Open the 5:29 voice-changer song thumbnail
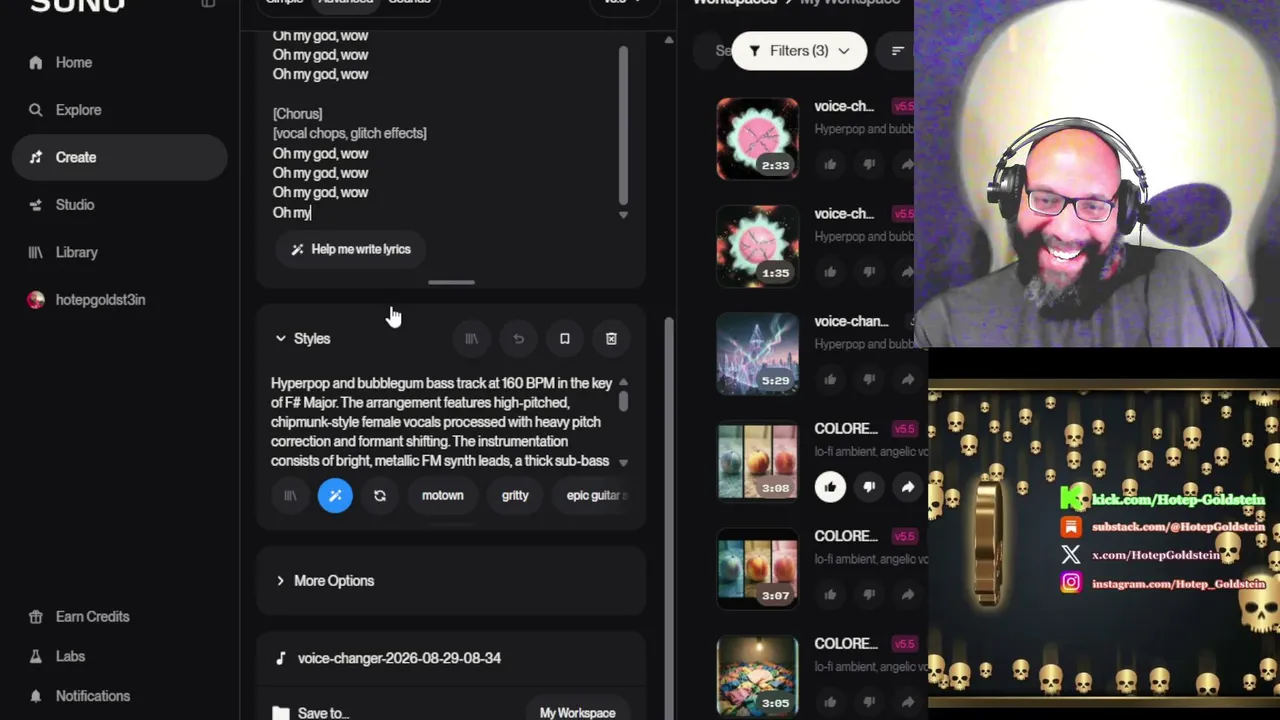The height and width of the screenshot is (720, 1280). (757, 353)
